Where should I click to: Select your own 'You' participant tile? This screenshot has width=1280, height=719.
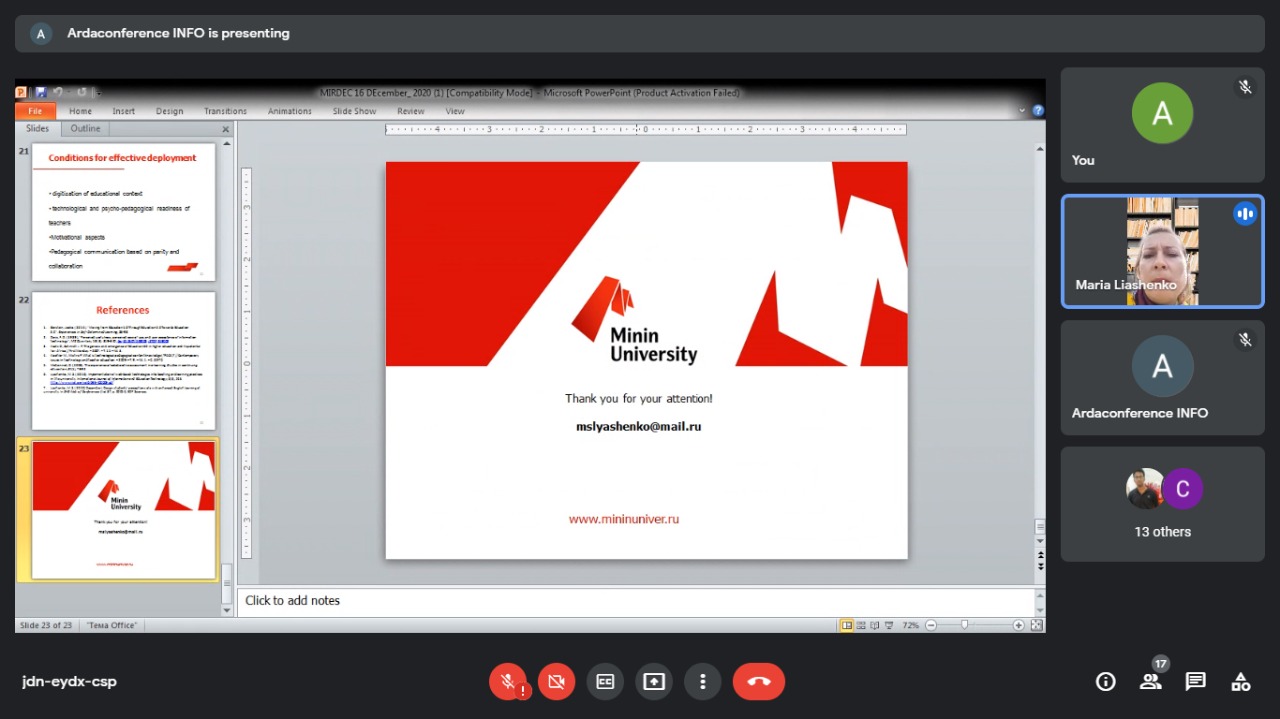tap(1162, 125)
